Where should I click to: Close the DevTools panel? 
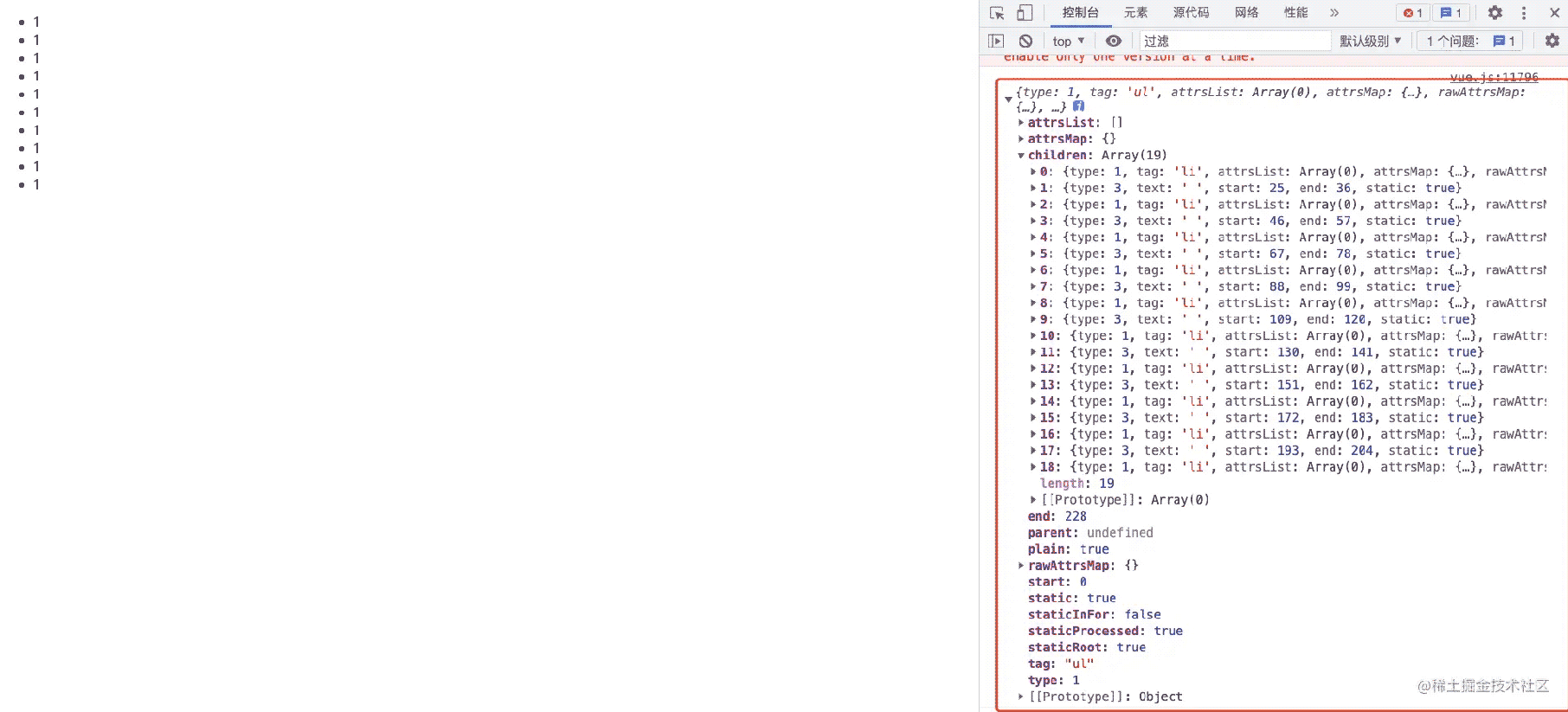pyautogui.click(x=1554, y=13)
